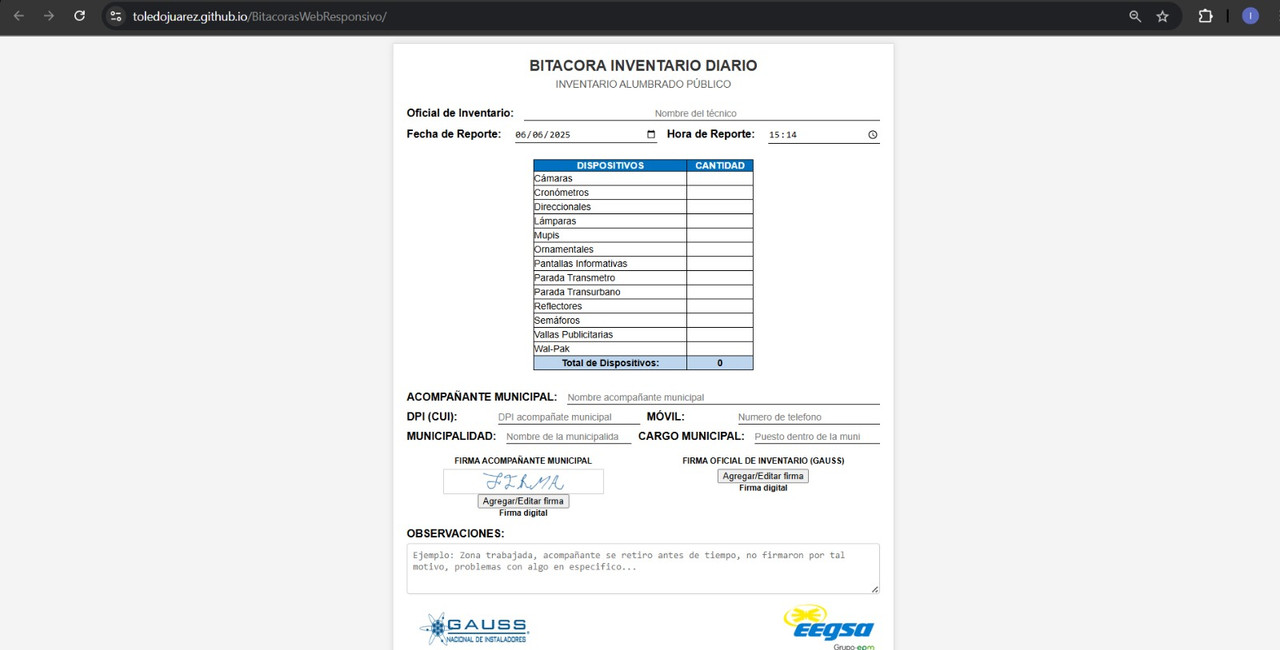Click the Observaciones text area
Viewport: 1280px width, 650px height.
643,568
